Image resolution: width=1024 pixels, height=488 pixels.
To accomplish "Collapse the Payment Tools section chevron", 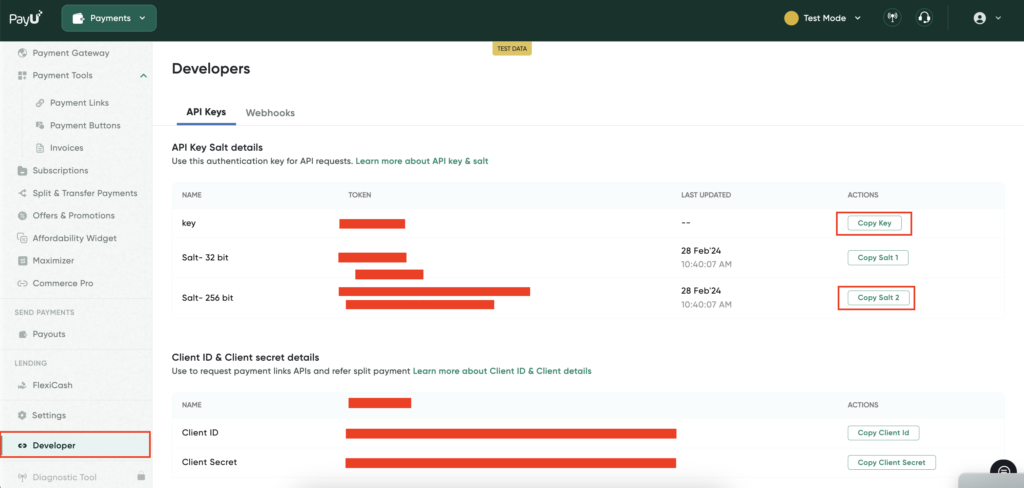I will (143, 76).
